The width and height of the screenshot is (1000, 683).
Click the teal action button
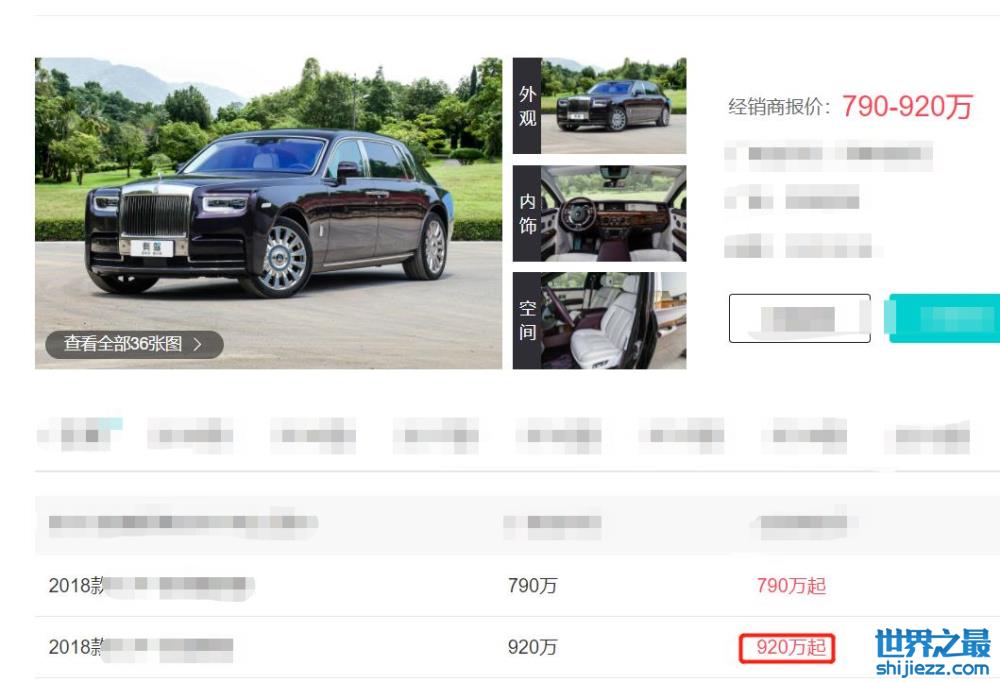click(944, 318)
